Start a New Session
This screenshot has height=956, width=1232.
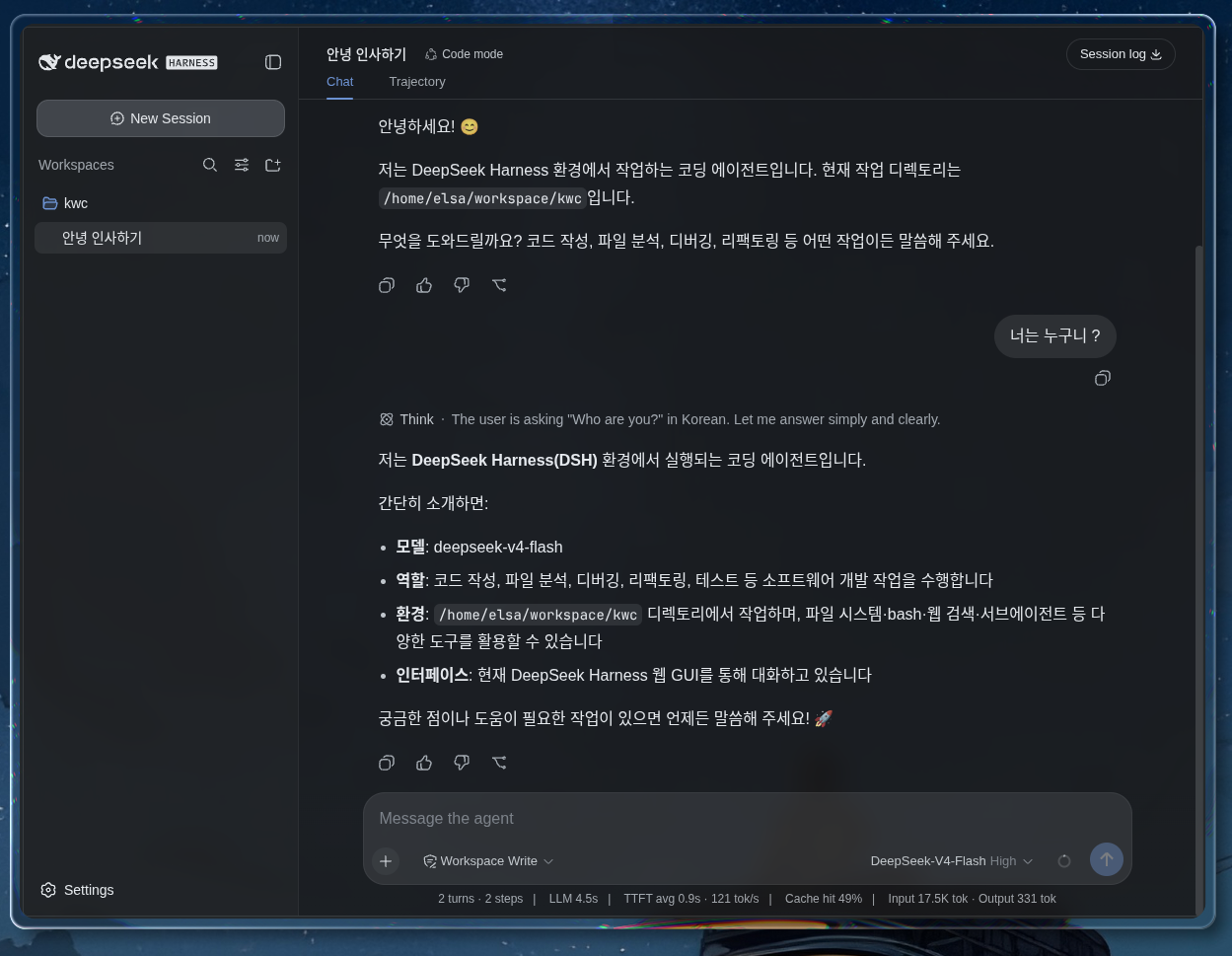point(161,118)
